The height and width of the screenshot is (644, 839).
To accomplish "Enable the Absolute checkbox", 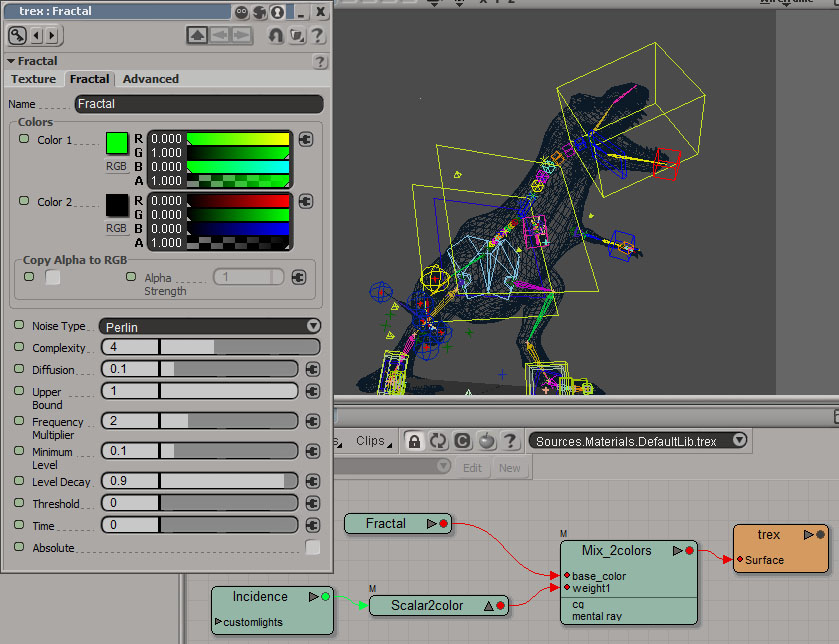I will coord(312,547).
